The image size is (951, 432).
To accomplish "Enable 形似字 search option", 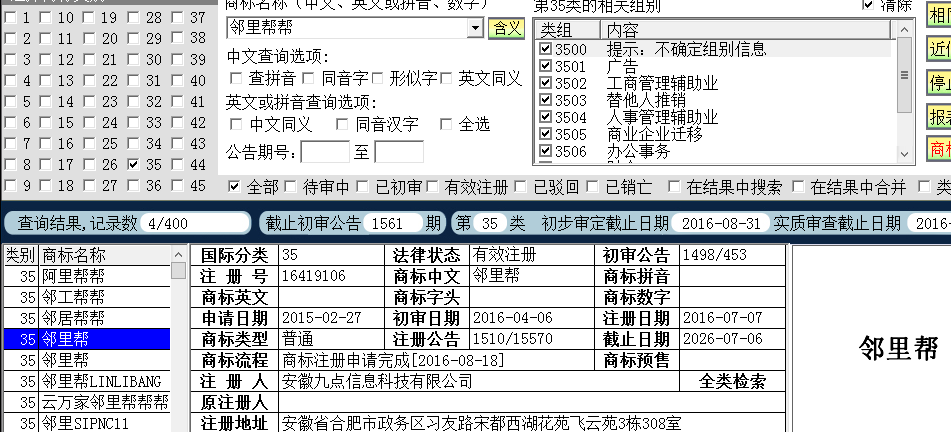I will [377, 78].
